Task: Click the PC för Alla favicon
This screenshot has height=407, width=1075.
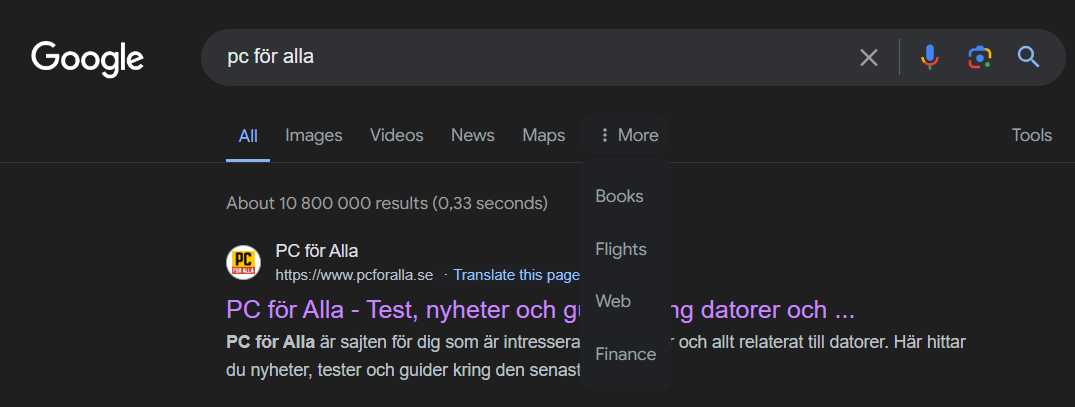Action: point(244,263)
